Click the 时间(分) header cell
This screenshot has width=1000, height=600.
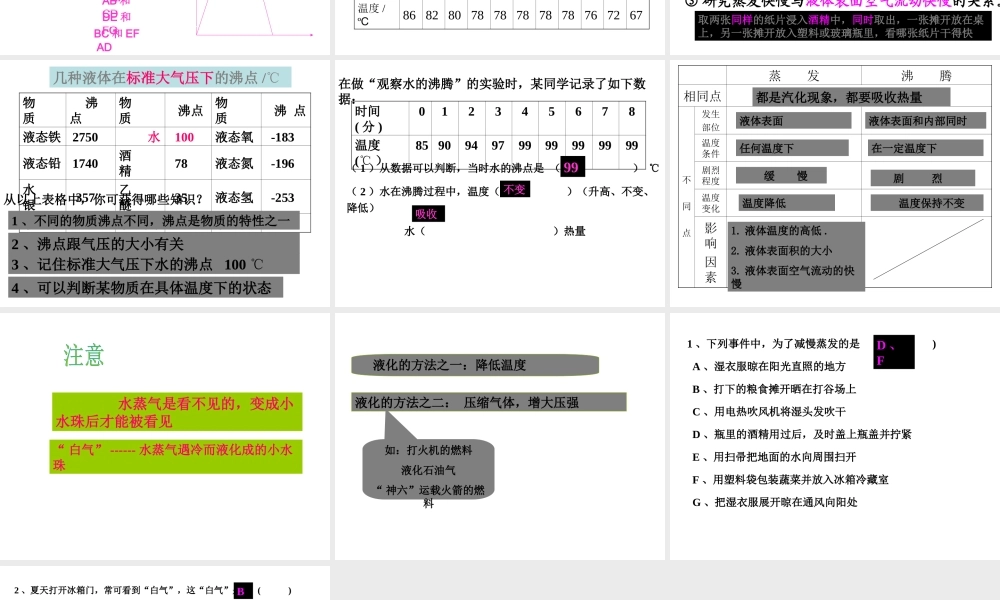coord(381,119)
